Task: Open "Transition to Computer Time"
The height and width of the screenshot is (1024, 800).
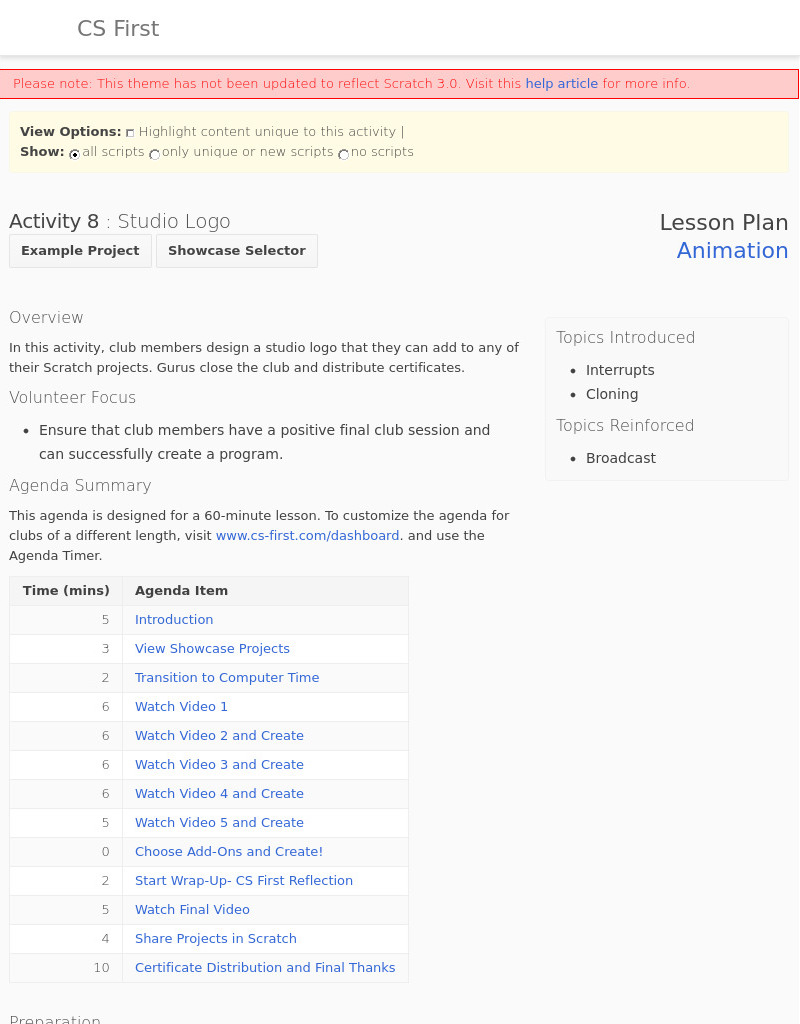Action: [227, 677]
